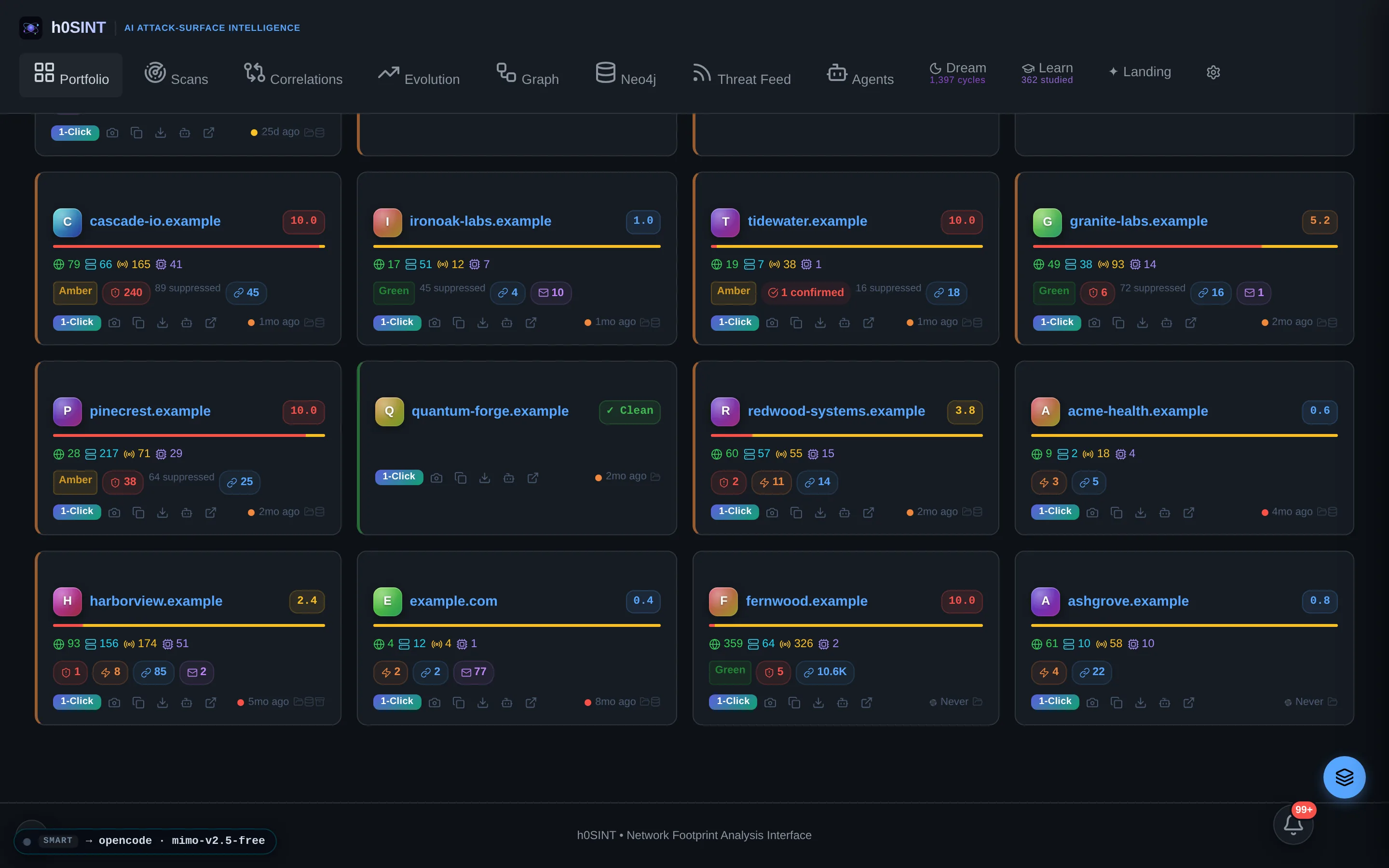Open the Neo4j tab
1389x868 pixels.
[x=626, y=75]
